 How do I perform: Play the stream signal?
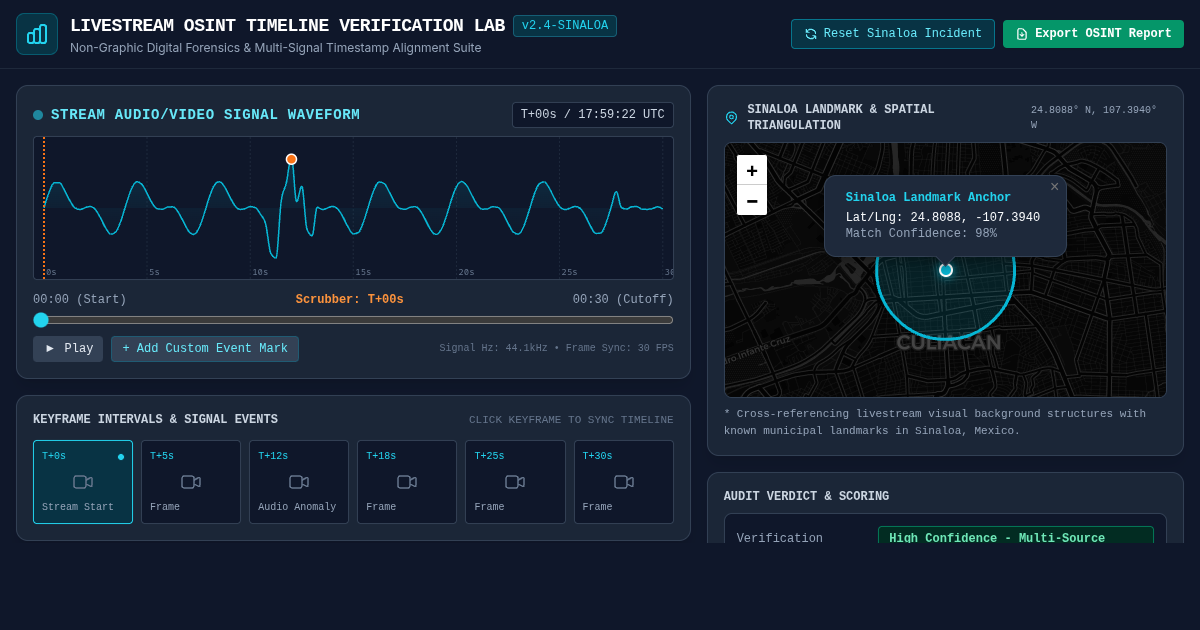68,349
